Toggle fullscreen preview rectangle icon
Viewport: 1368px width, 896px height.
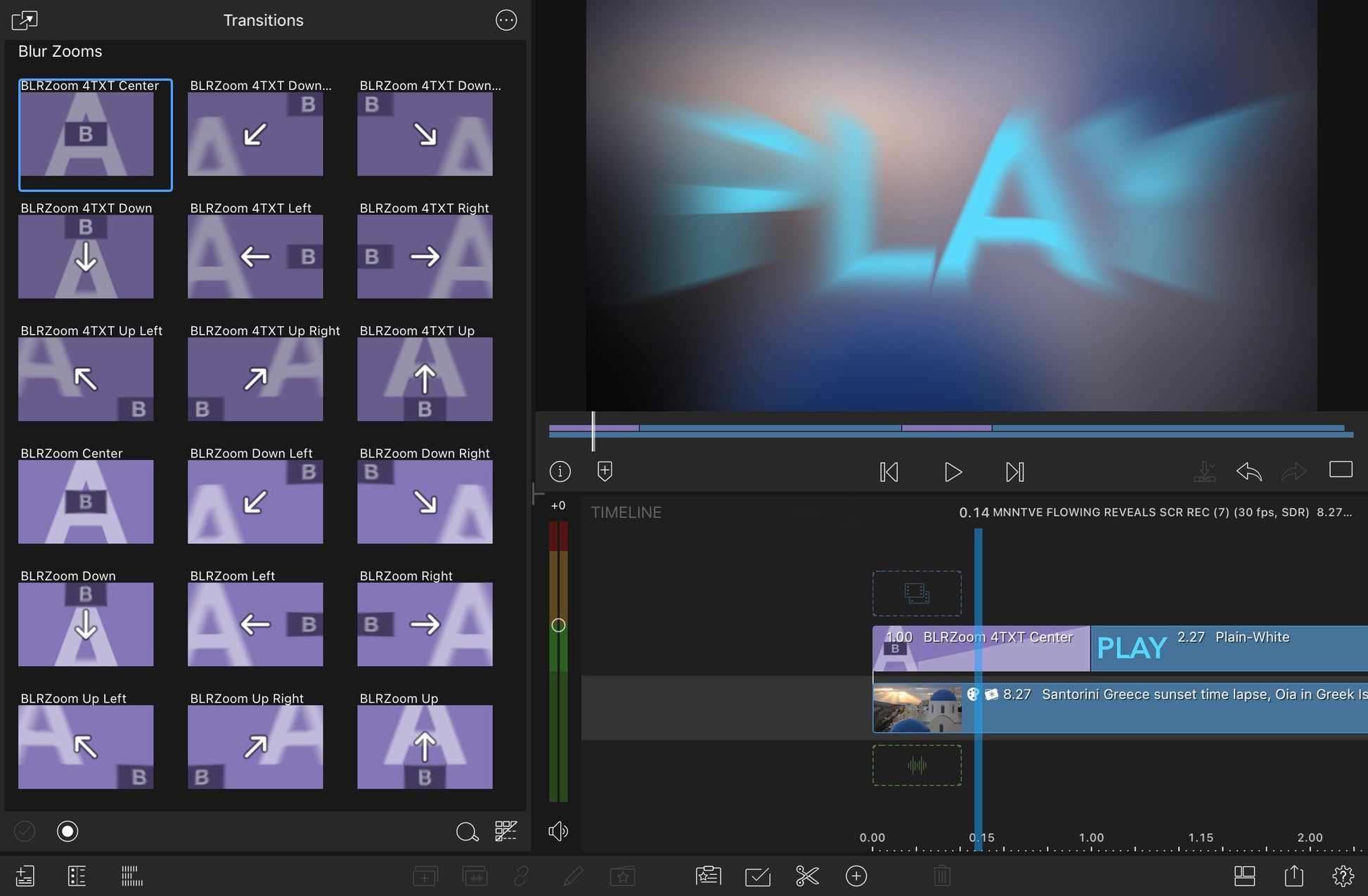(1341, 469)
